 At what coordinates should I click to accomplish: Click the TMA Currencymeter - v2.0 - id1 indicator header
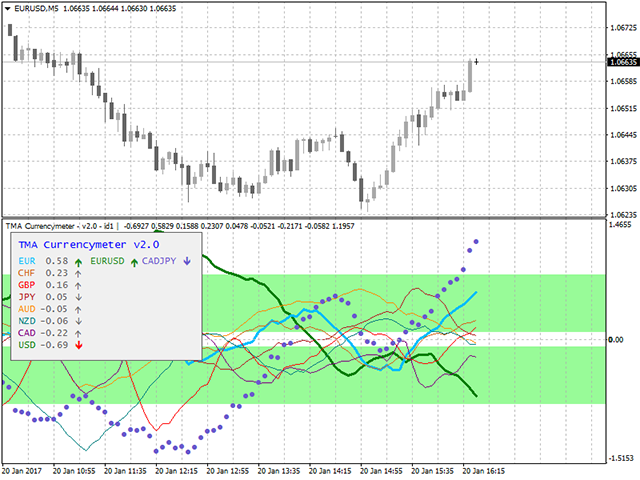pos(60,226)
